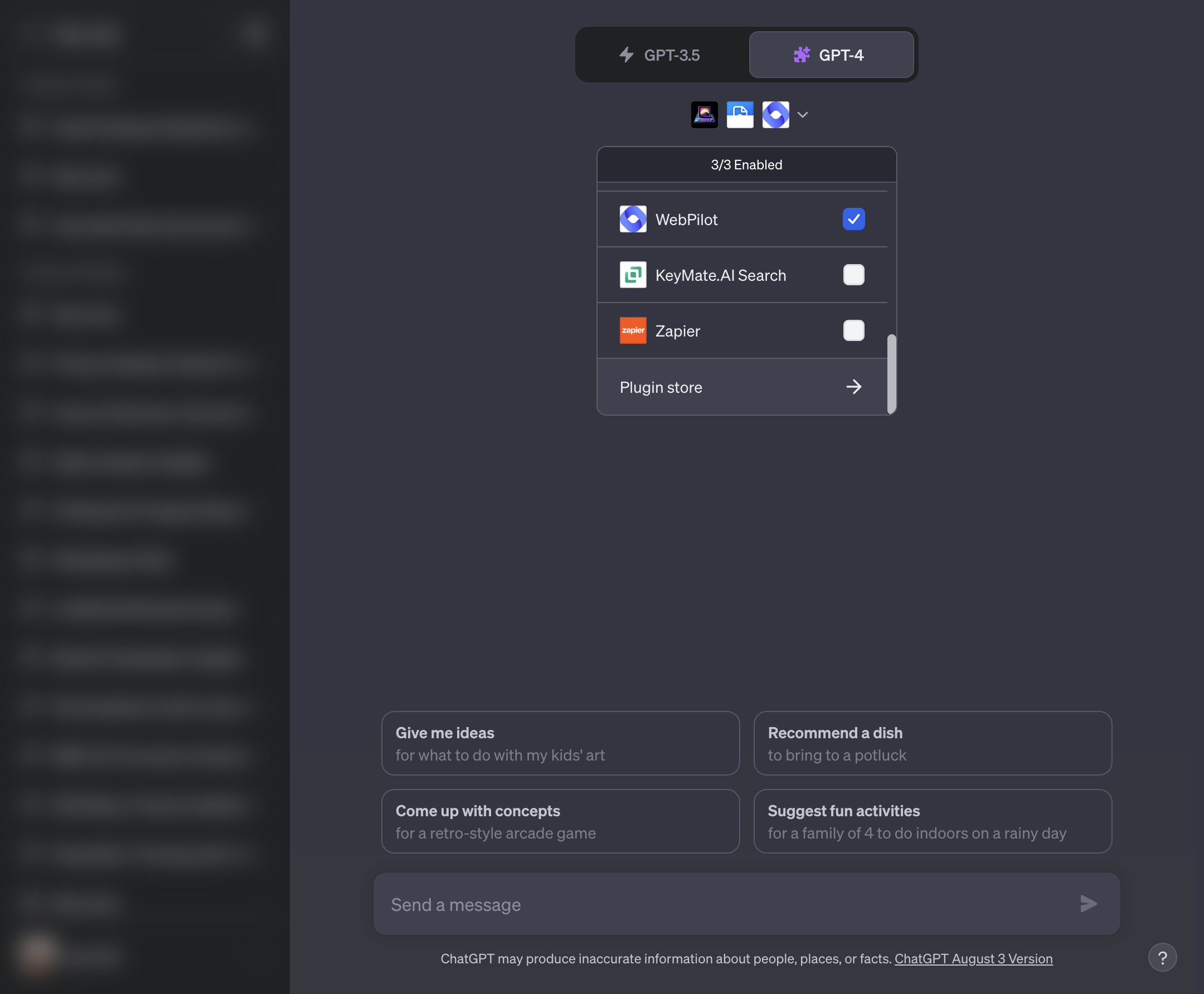Open the Plugin store
1204x994 pixels.
tap(742, 387)
